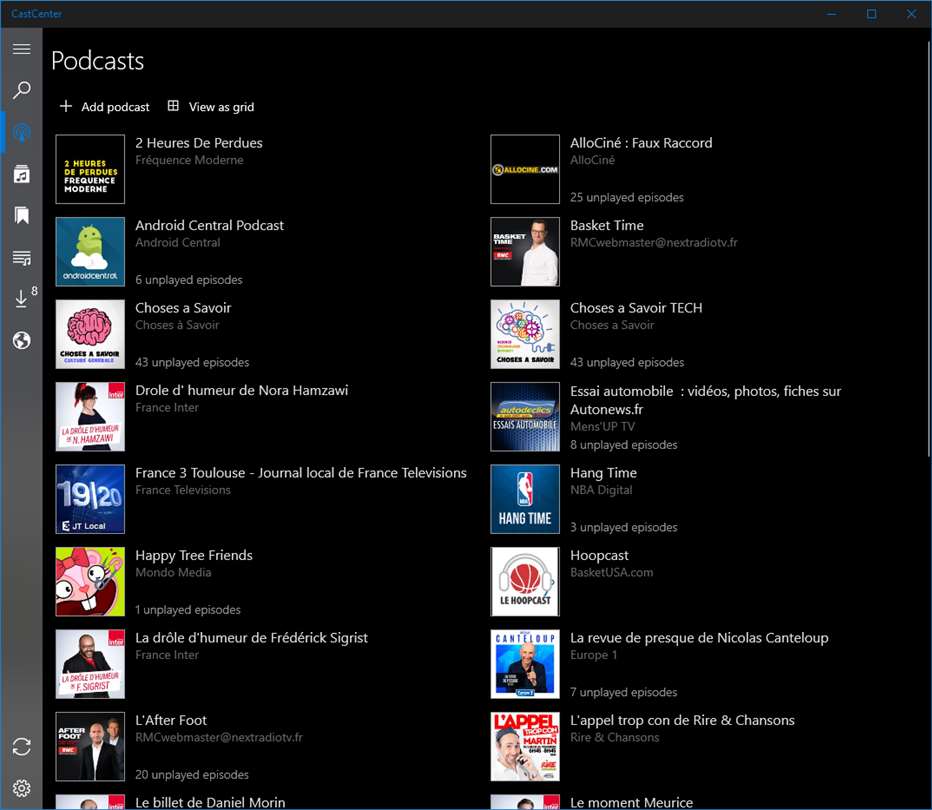This screenshot has width=932, height=810.
Task: Select 'Choses a Savoir TECH' title
Action: pyautogui.click(x=636, y=308)
